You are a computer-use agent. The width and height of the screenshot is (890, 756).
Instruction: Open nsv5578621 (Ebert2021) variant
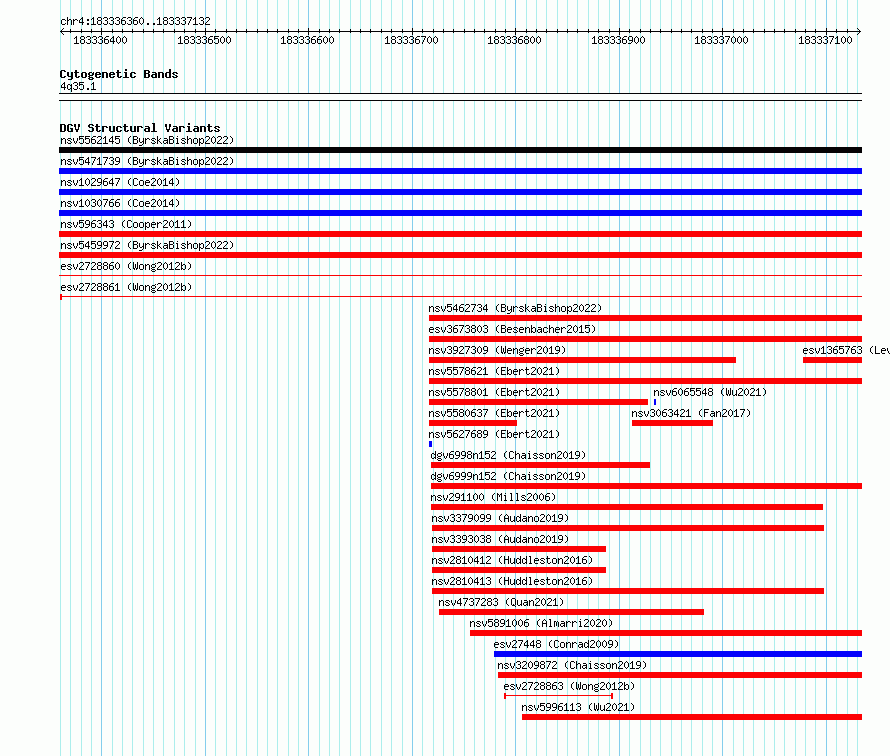494,371
